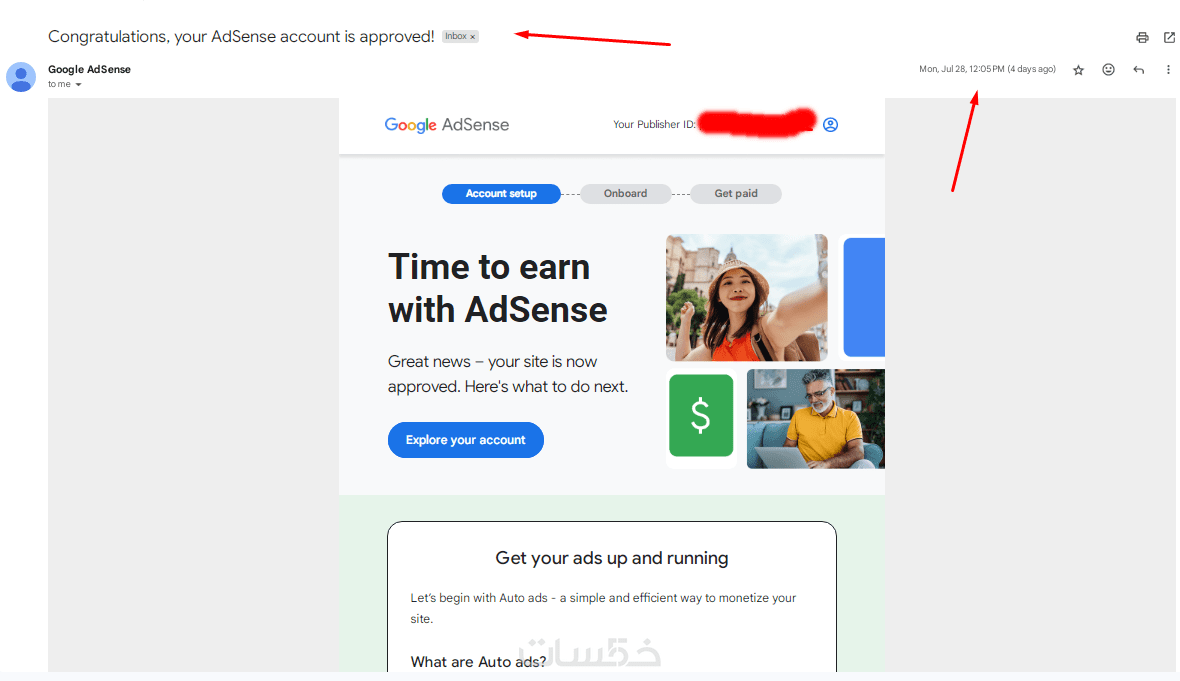Screen dimensions: 1180x681
Task: Open the Google AdSense logo link
Action: point(447,125)
